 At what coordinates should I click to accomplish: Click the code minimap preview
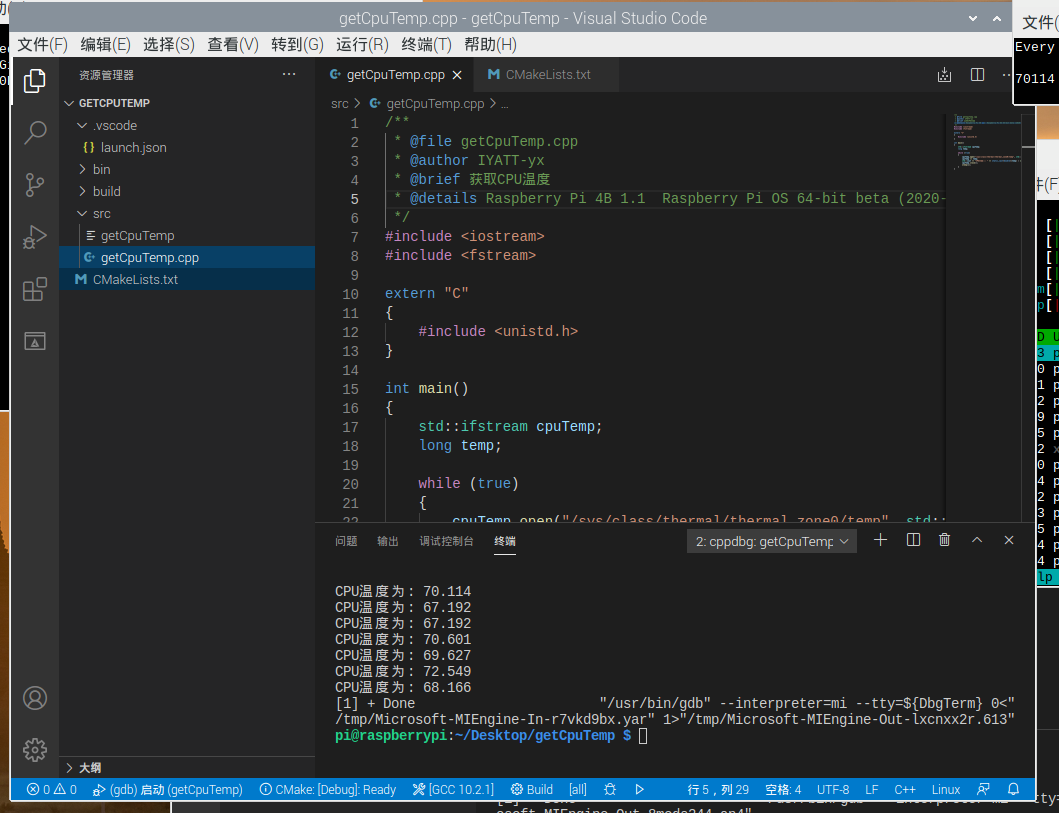coord(986,142)
